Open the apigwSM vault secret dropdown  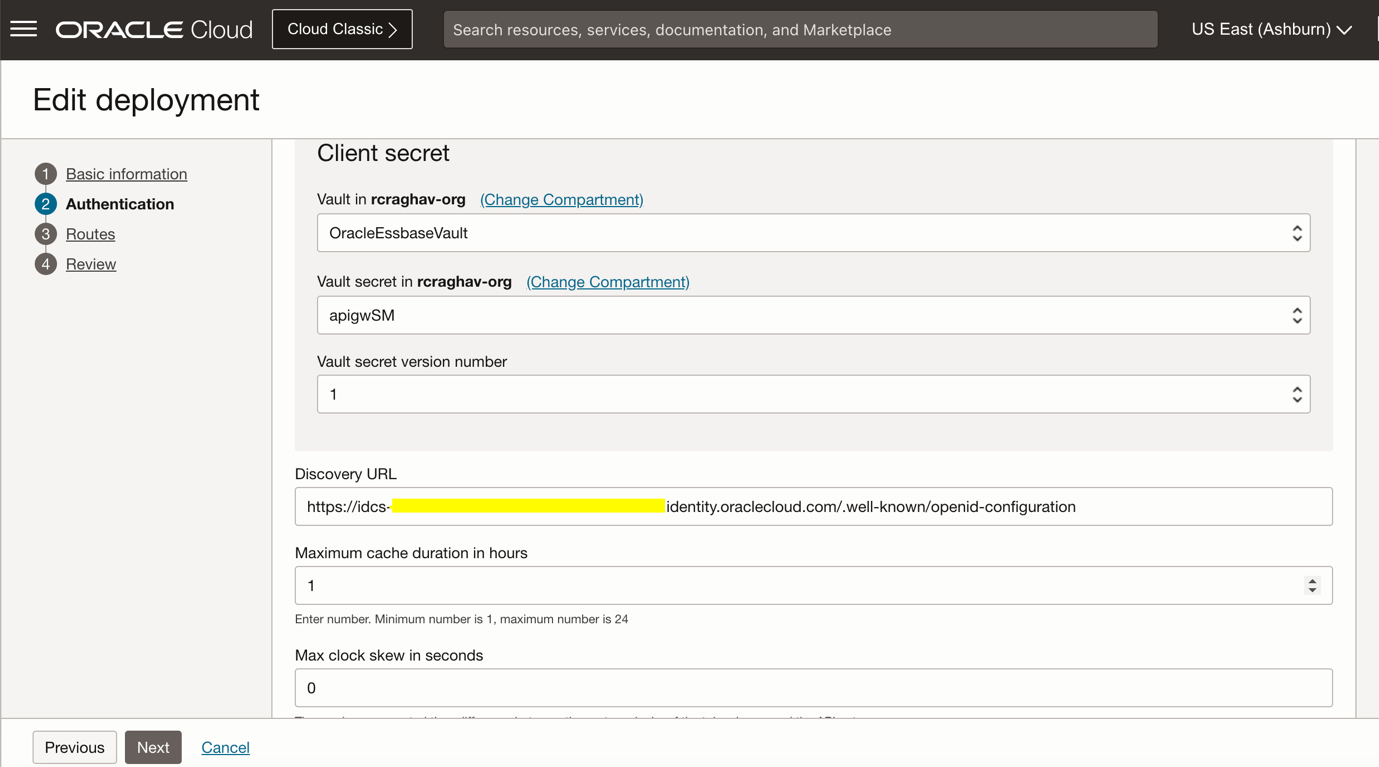point(813,315)
